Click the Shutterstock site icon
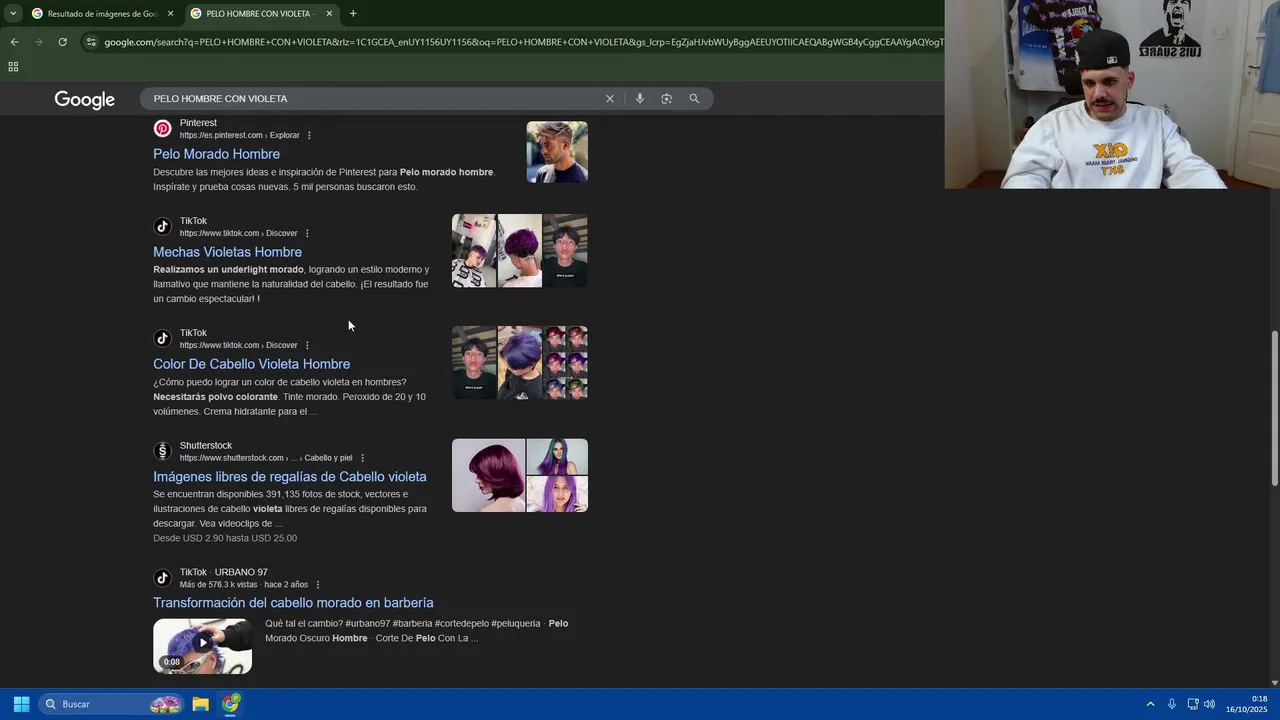This screenshot has width=1280, height=720. click(162, 451)
